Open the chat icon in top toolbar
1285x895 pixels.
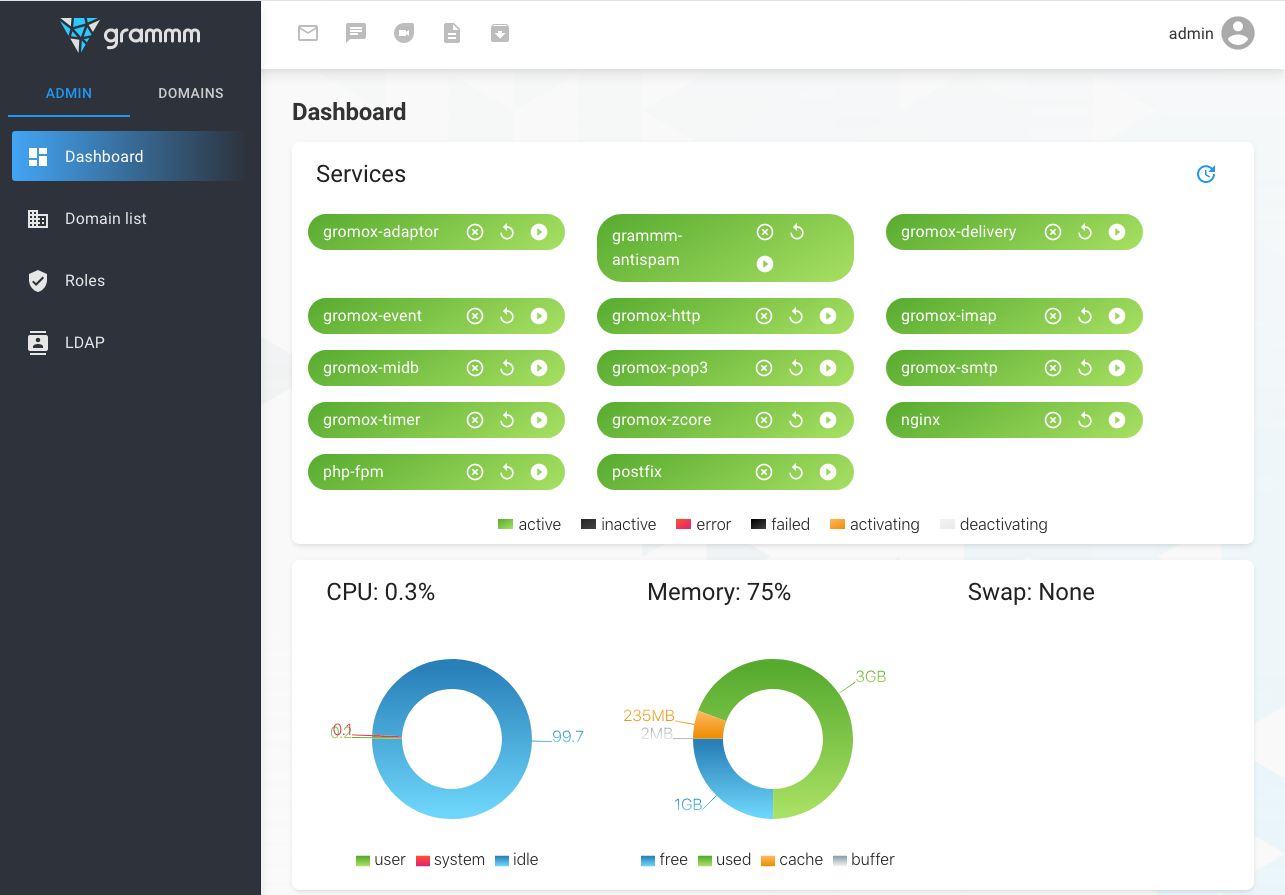pos(356,33)
